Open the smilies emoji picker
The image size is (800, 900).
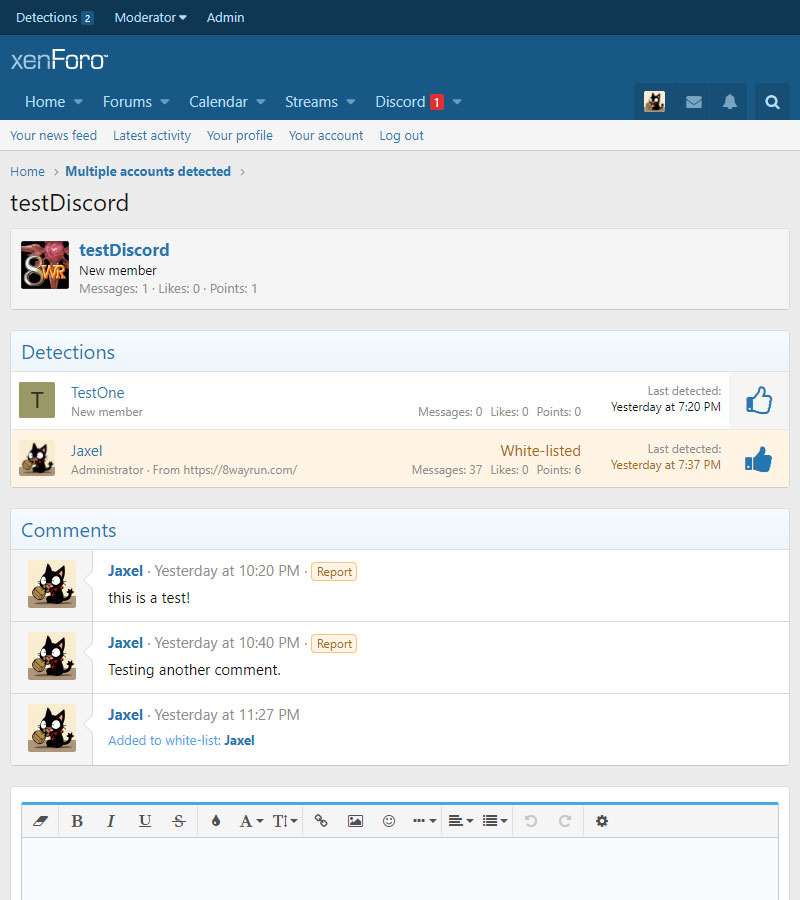[389, 821]
